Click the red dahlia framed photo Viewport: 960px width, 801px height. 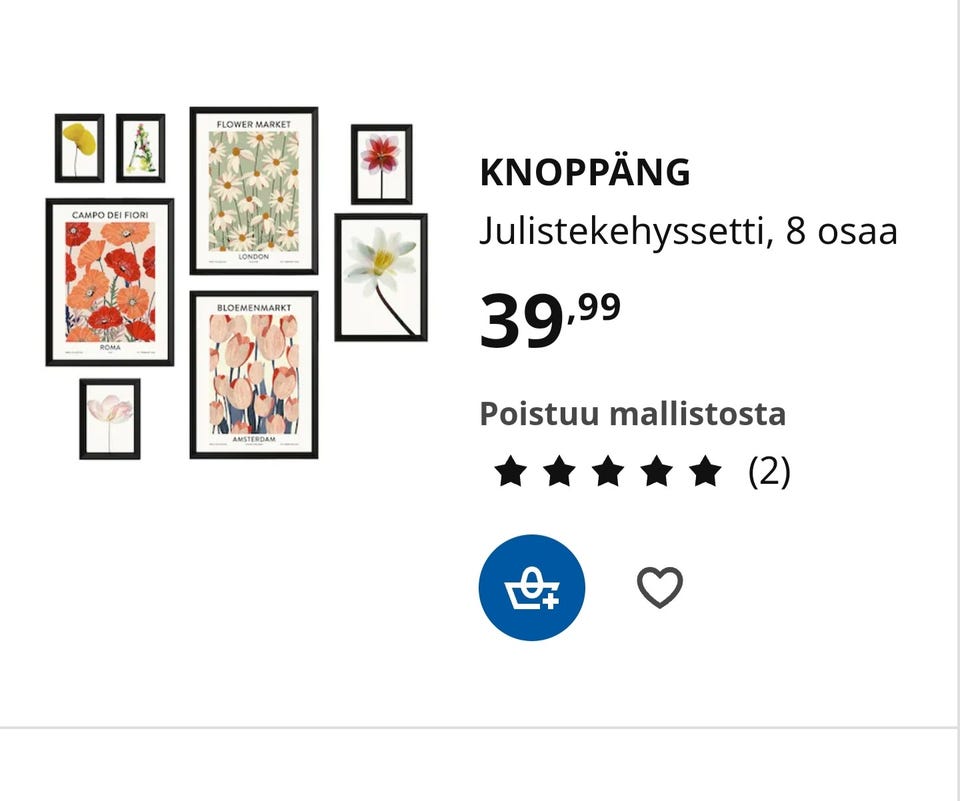coord(382,161)
